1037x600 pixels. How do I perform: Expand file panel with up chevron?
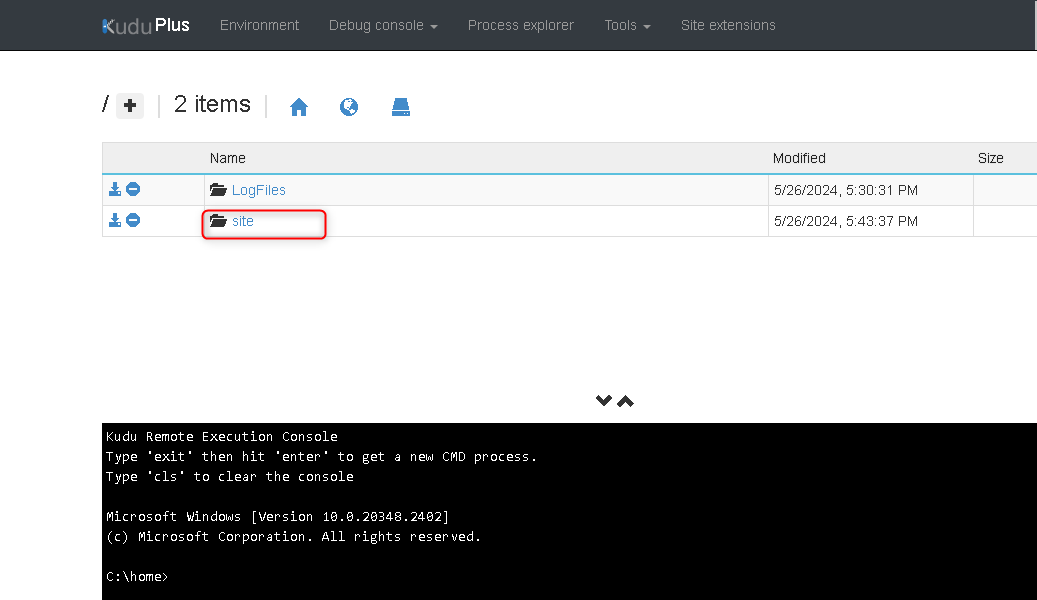pyautogui.click(x=626, y=401)
